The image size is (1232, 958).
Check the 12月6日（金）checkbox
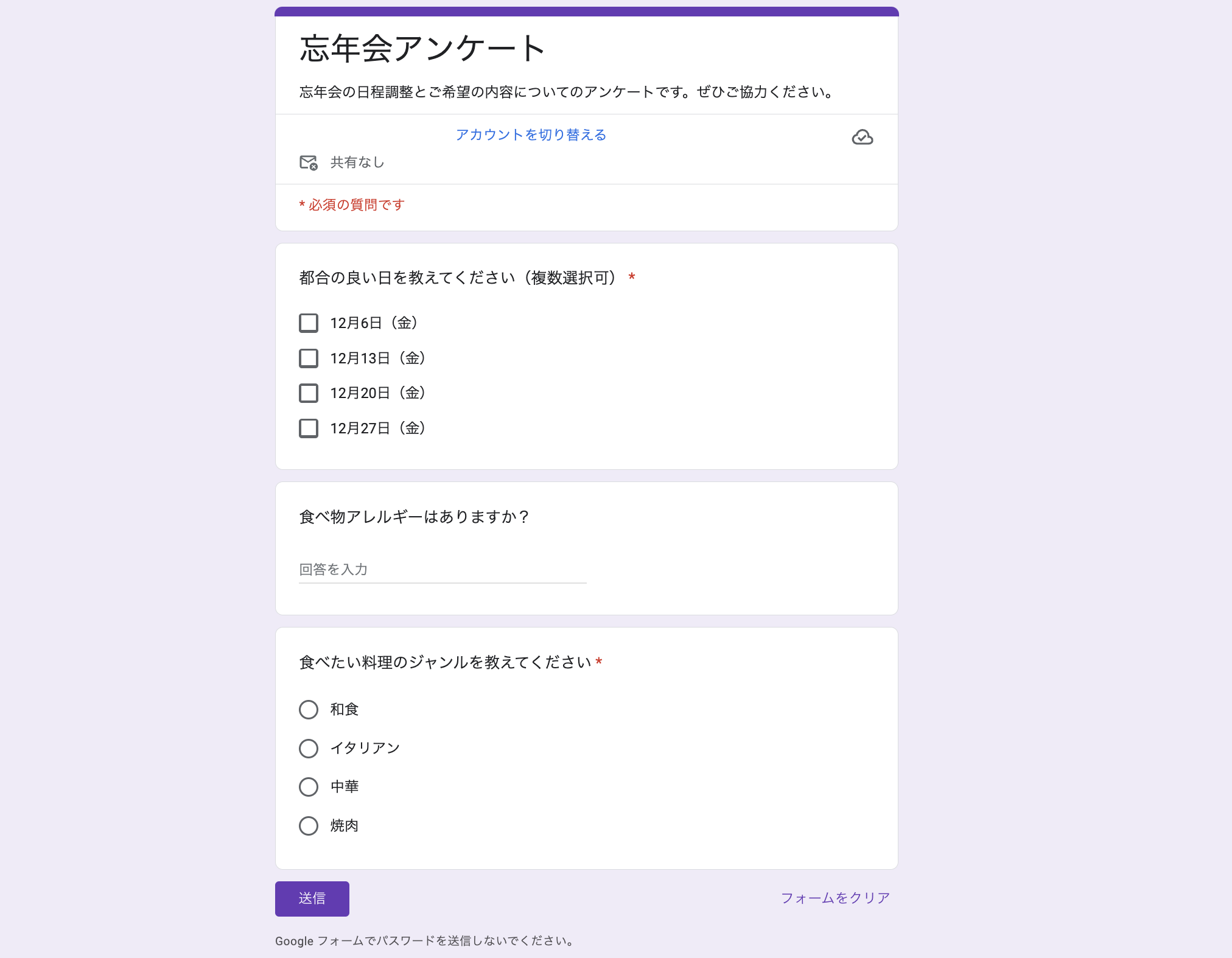pos(308,323)
